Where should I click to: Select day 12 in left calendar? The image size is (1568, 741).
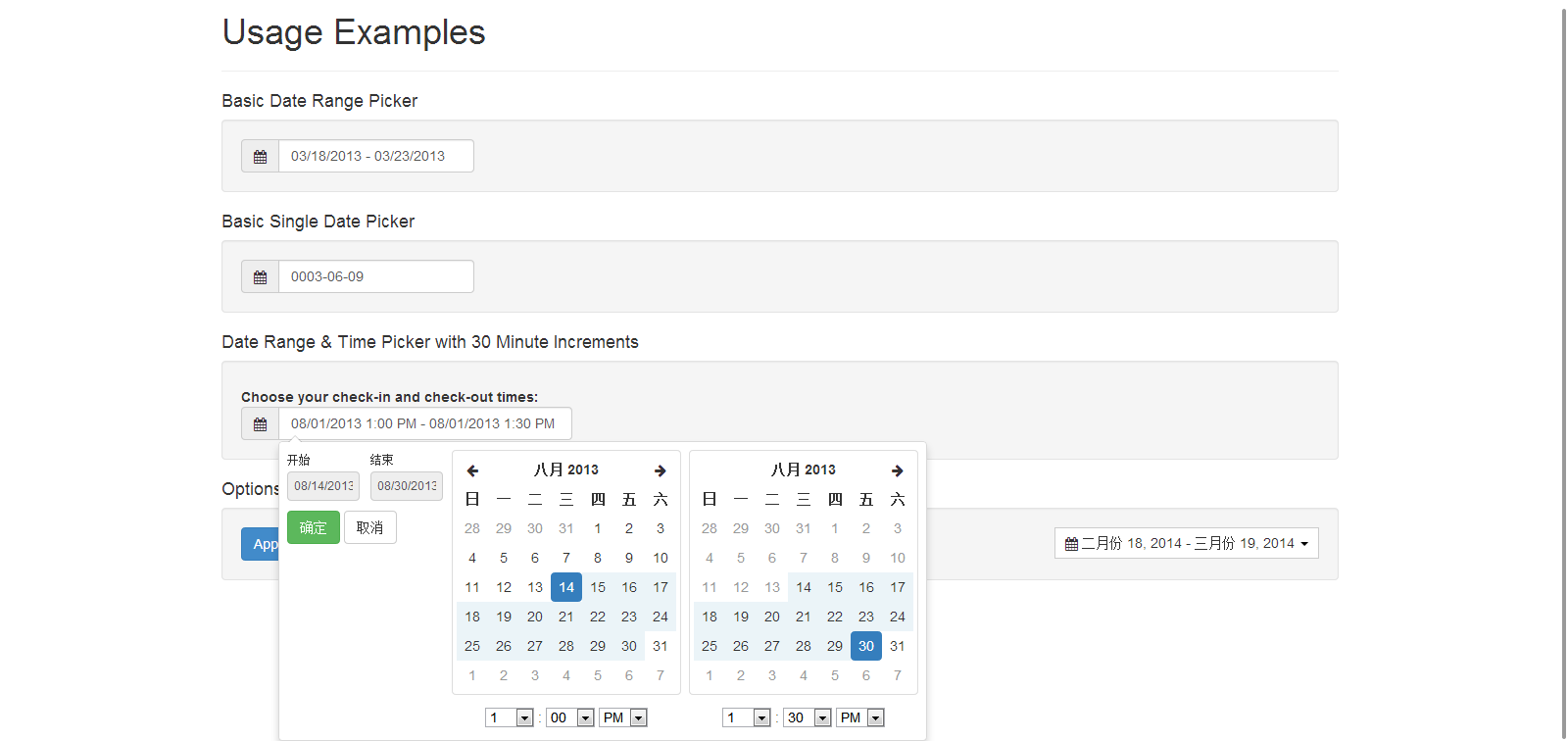tap(504, 587)
